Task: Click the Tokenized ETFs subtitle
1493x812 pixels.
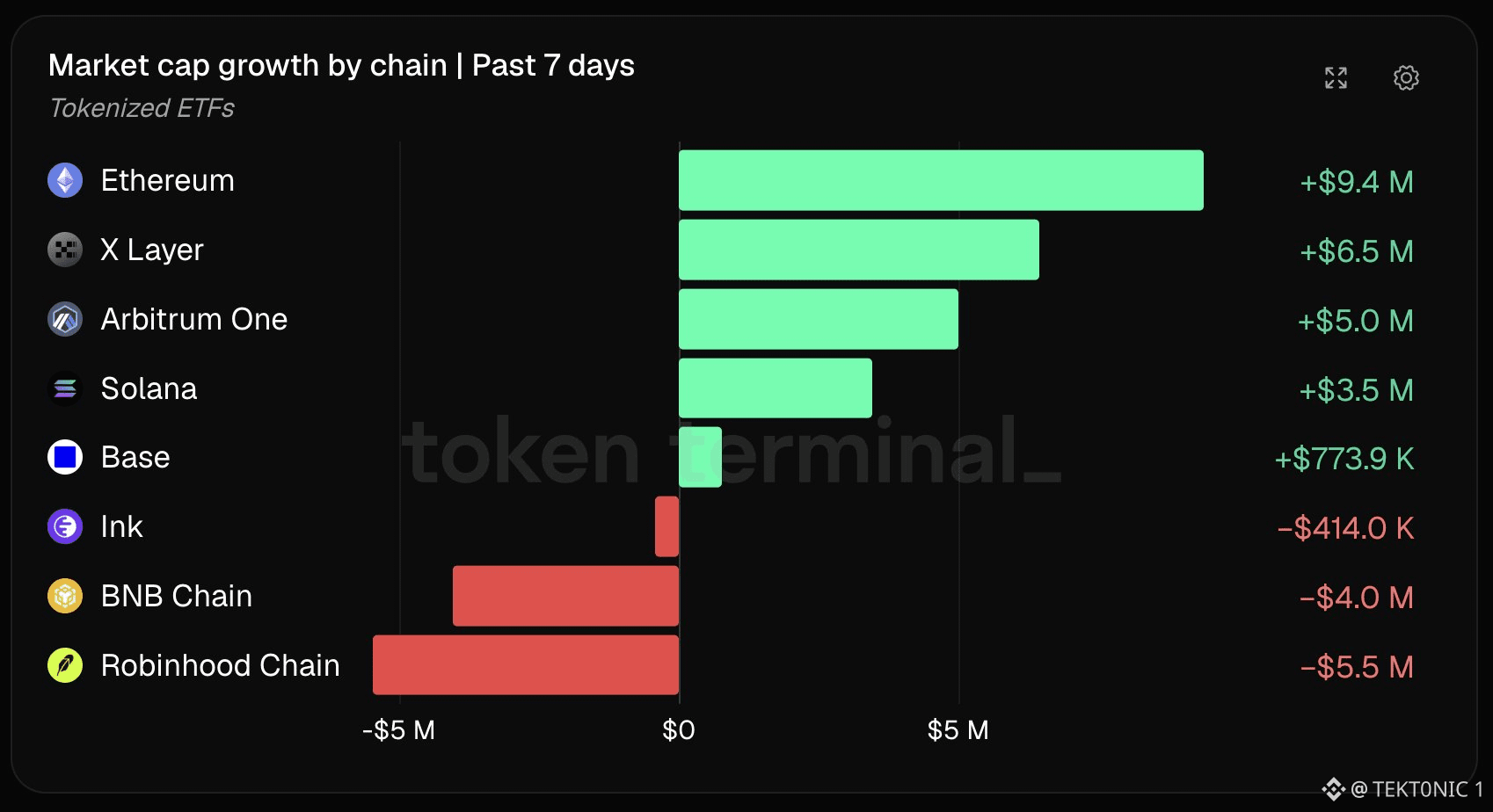Action: pyautogui.click(x=142, y=108)
